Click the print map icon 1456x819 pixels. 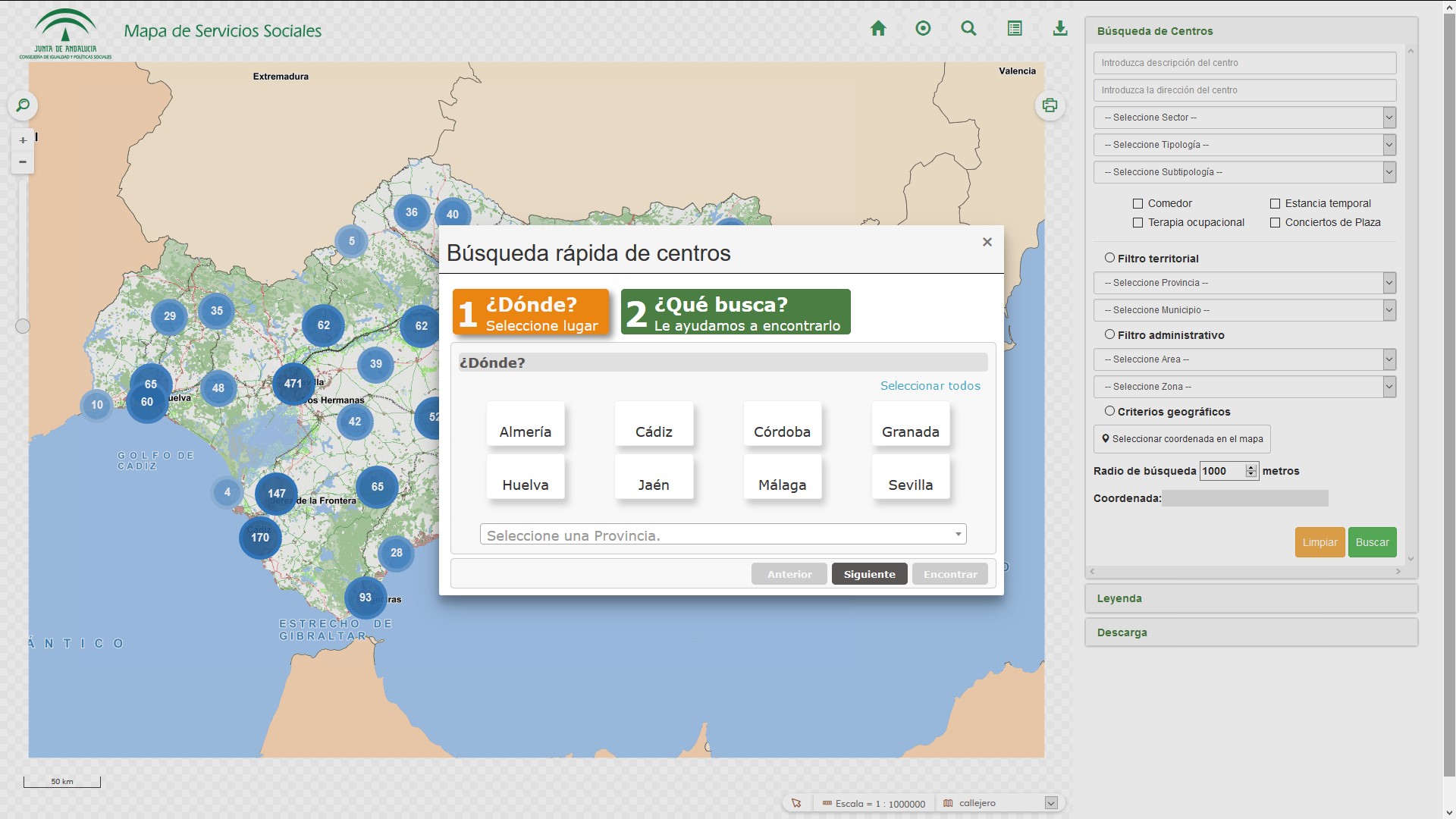(1050, 105)
